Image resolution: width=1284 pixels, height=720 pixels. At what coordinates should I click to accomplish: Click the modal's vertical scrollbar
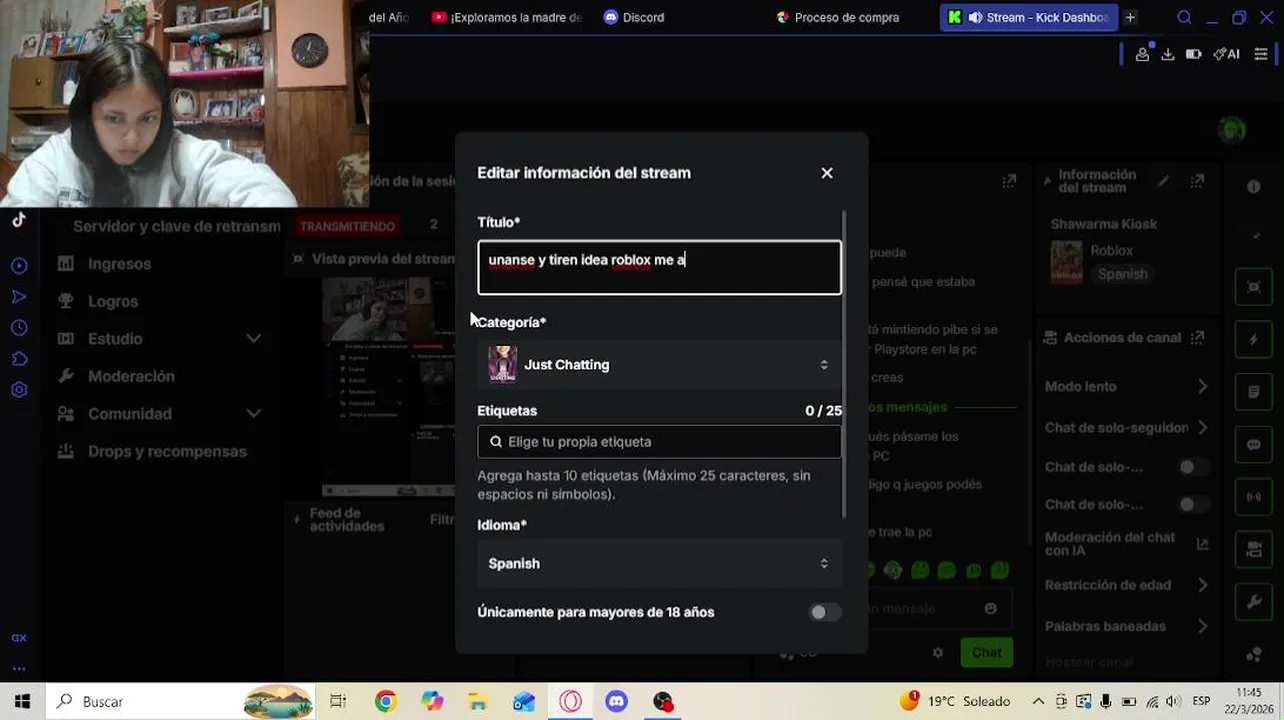pos(845,365)
